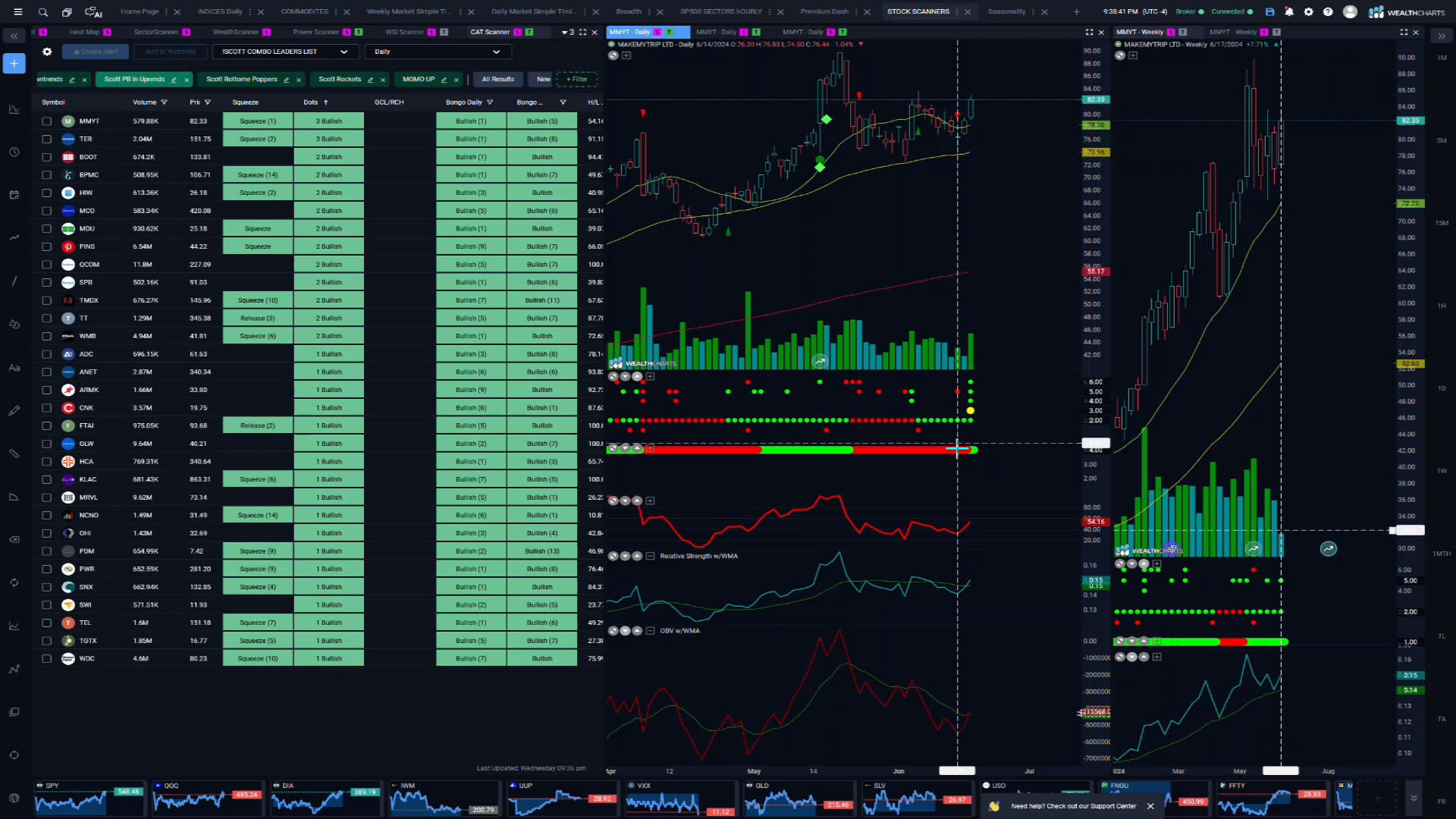1456x819 pixels.
Task: Check the ARMK row checkbox
Action: coord(47,390)
